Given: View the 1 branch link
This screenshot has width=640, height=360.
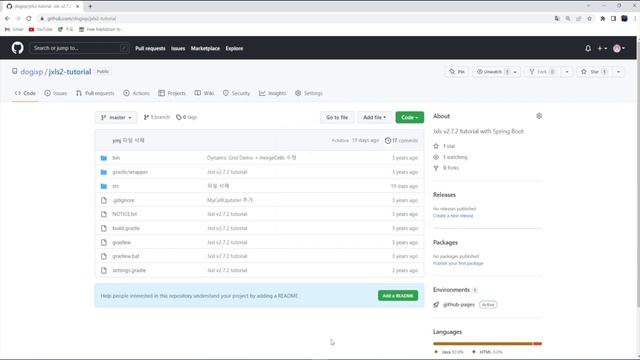Looking at the screenshot, I should 157,117.
